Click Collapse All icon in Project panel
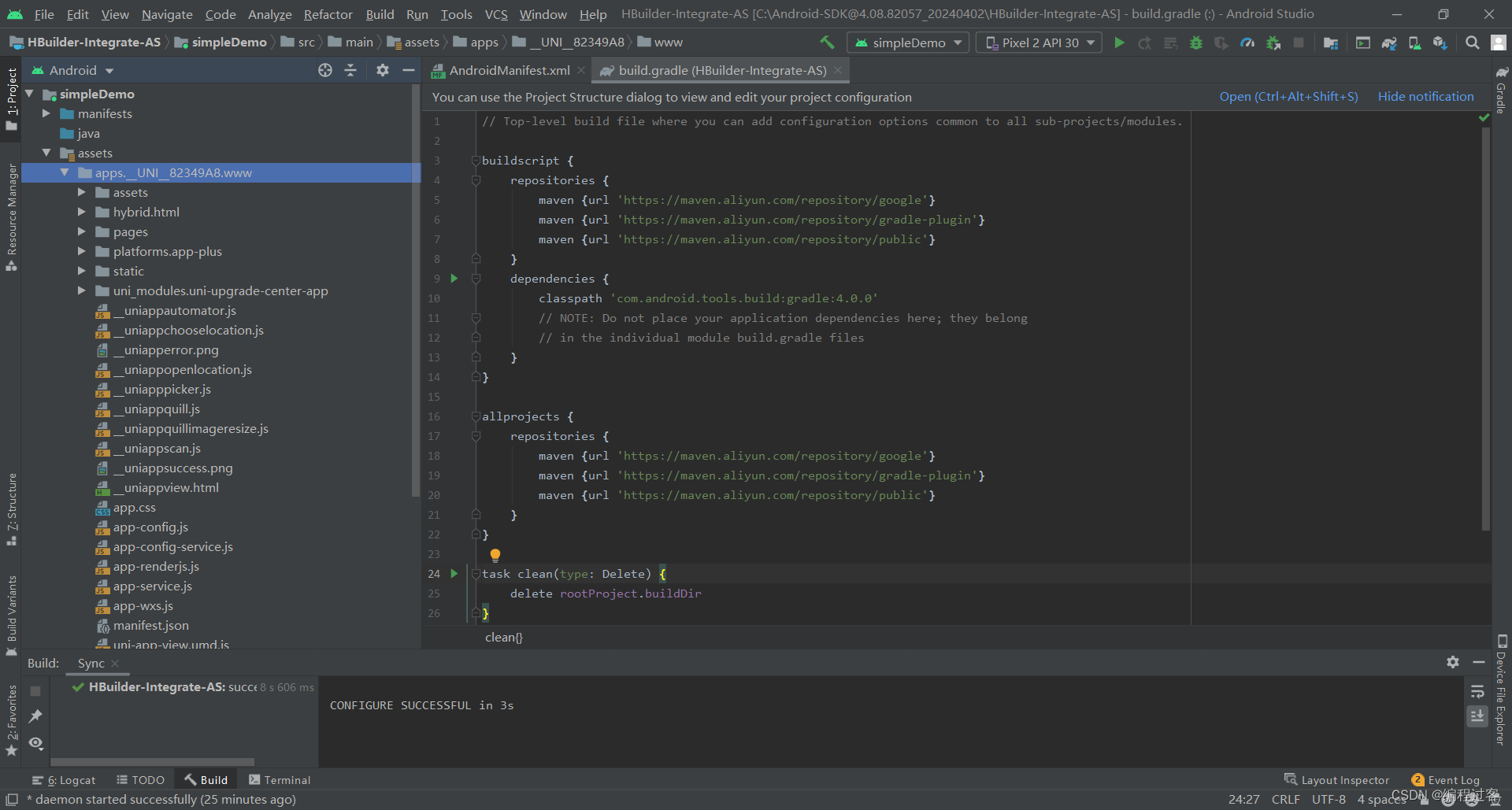Image resolution: width=1512 pixels, height=810 pixels. point(350,70)
